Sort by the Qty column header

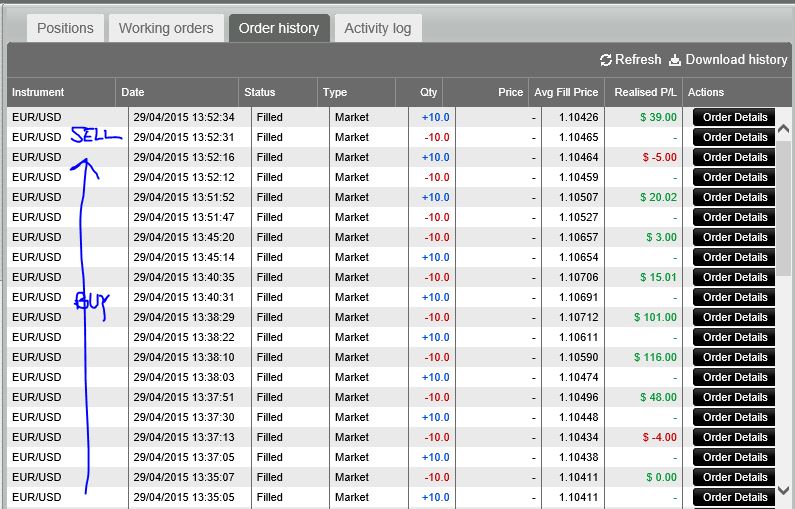click(419, 92)
